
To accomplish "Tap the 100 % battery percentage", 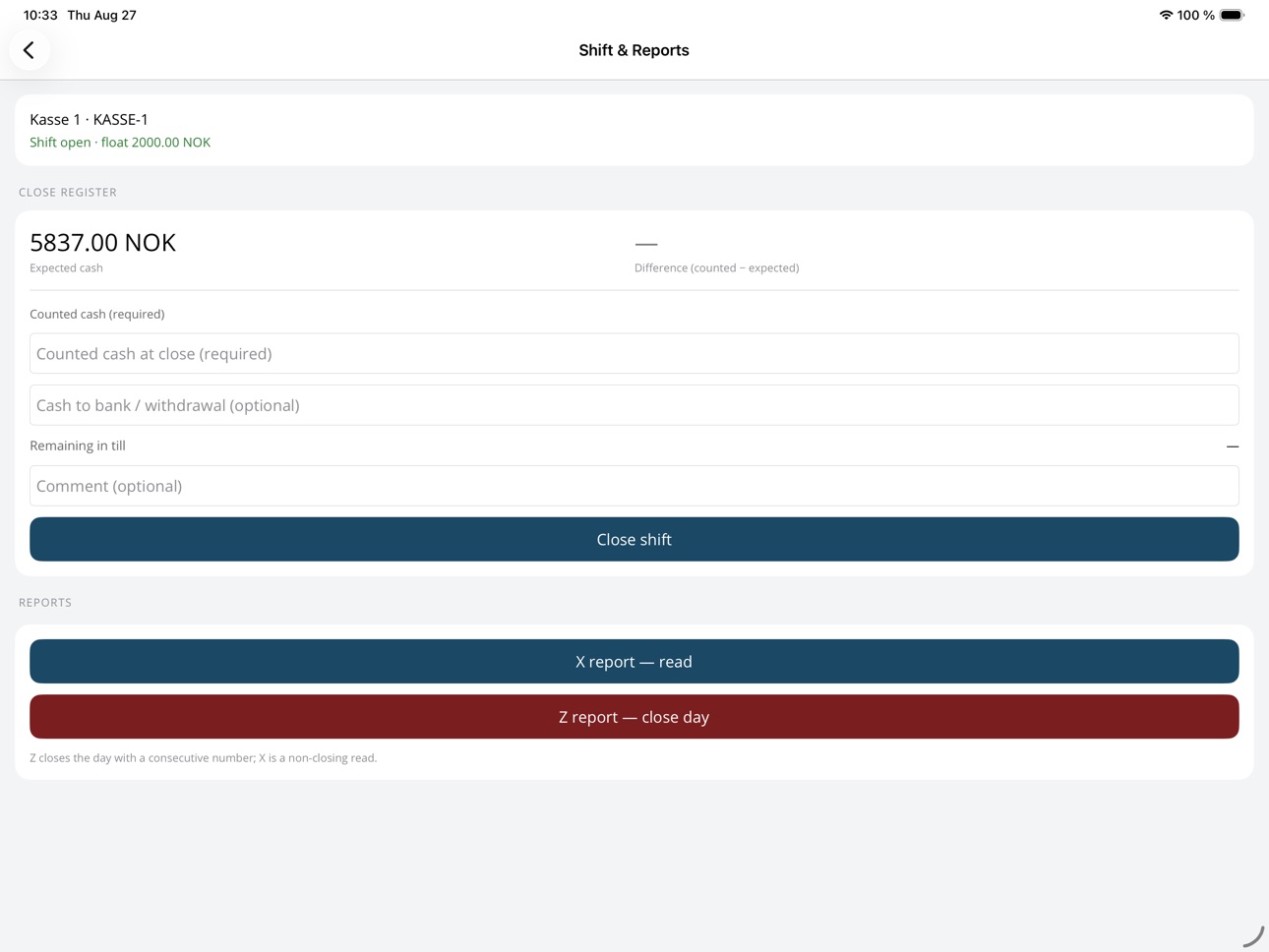I will [1196, 15].
